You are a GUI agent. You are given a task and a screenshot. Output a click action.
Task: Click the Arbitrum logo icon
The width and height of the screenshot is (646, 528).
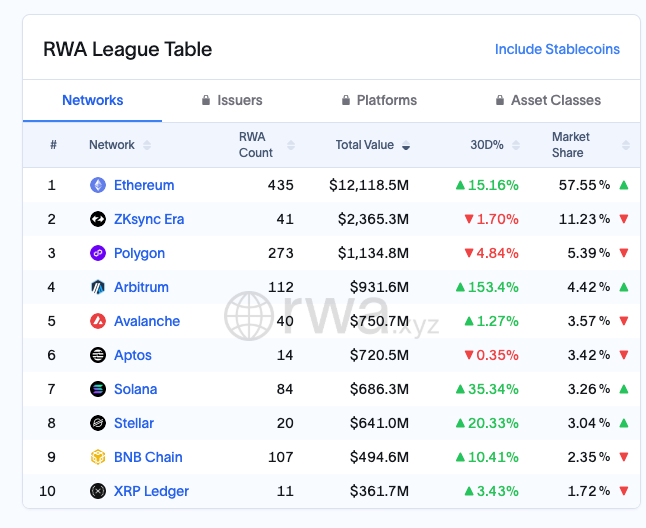coord(98,287)
